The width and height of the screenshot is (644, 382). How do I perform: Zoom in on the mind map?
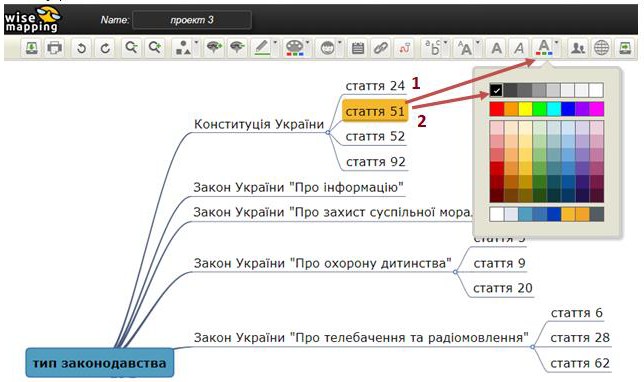(x=155, y=48)
